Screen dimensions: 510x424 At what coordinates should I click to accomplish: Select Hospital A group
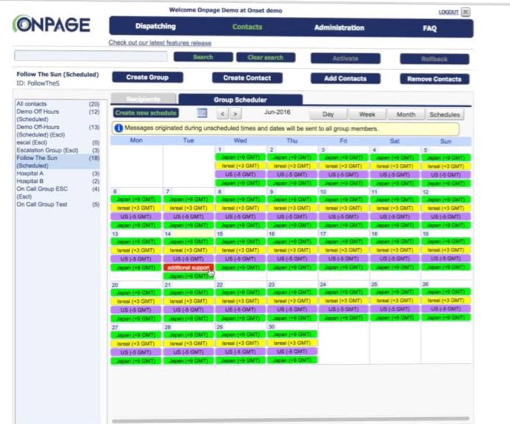pos(58,173)
